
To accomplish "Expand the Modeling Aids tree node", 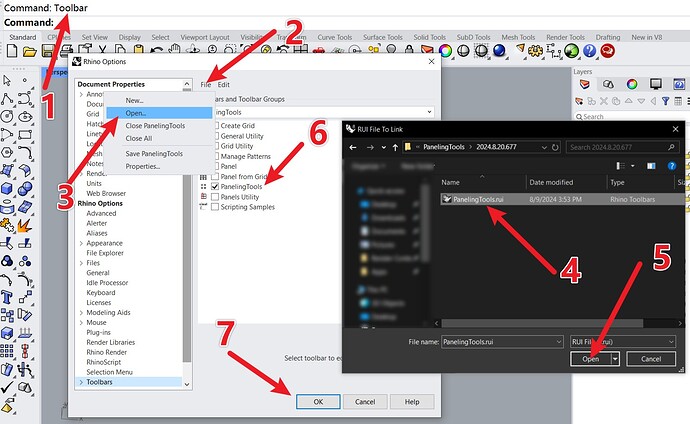I will pyautogui.click(x=81, y=313).
